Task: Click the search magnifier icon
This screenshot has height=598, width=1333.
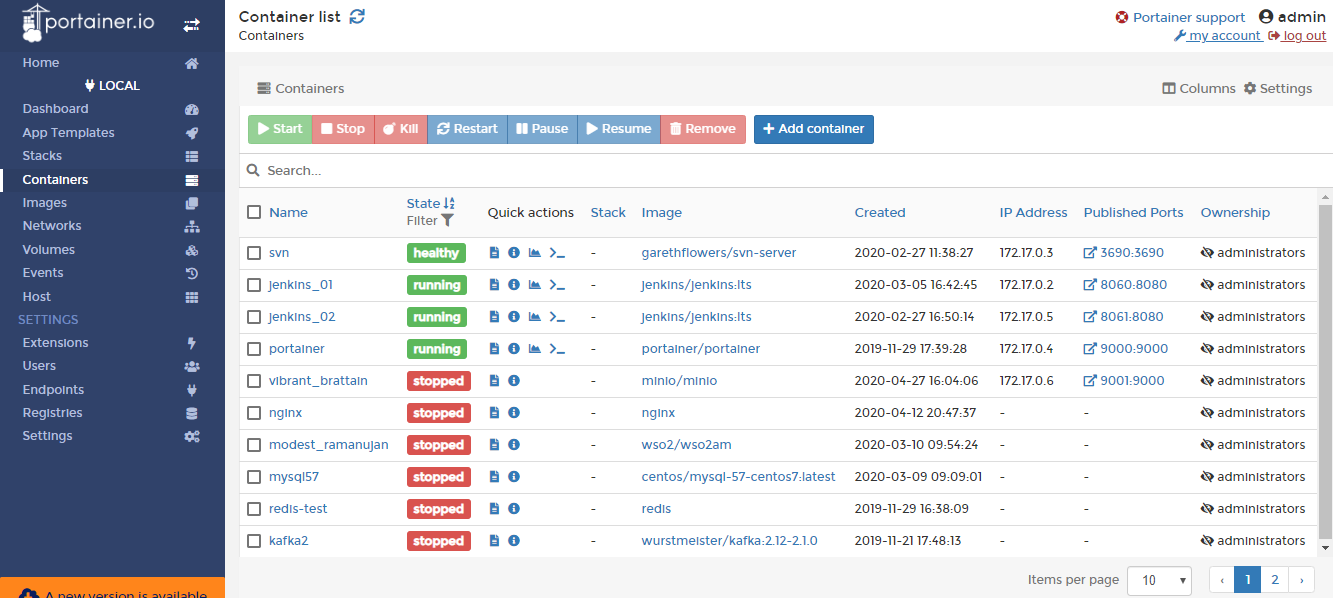Action: pos(254,171)
